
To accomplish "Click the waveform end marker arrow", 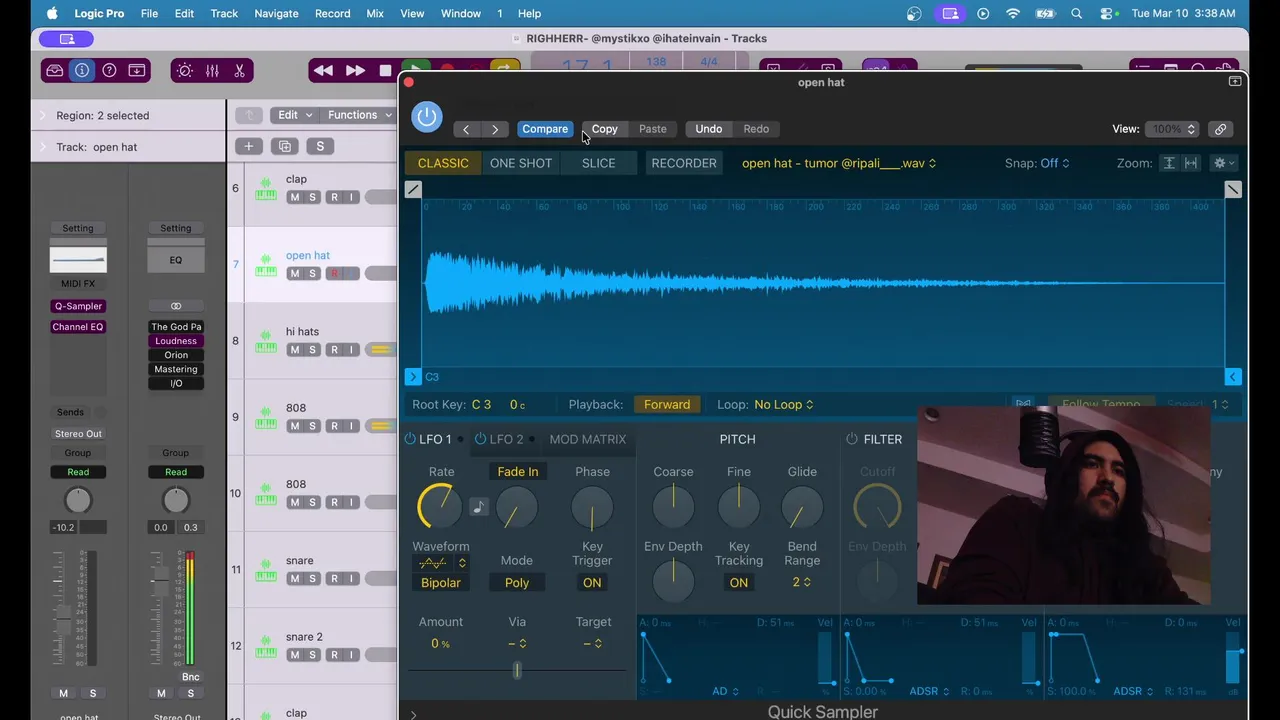I will click(x=1232, y=377).
